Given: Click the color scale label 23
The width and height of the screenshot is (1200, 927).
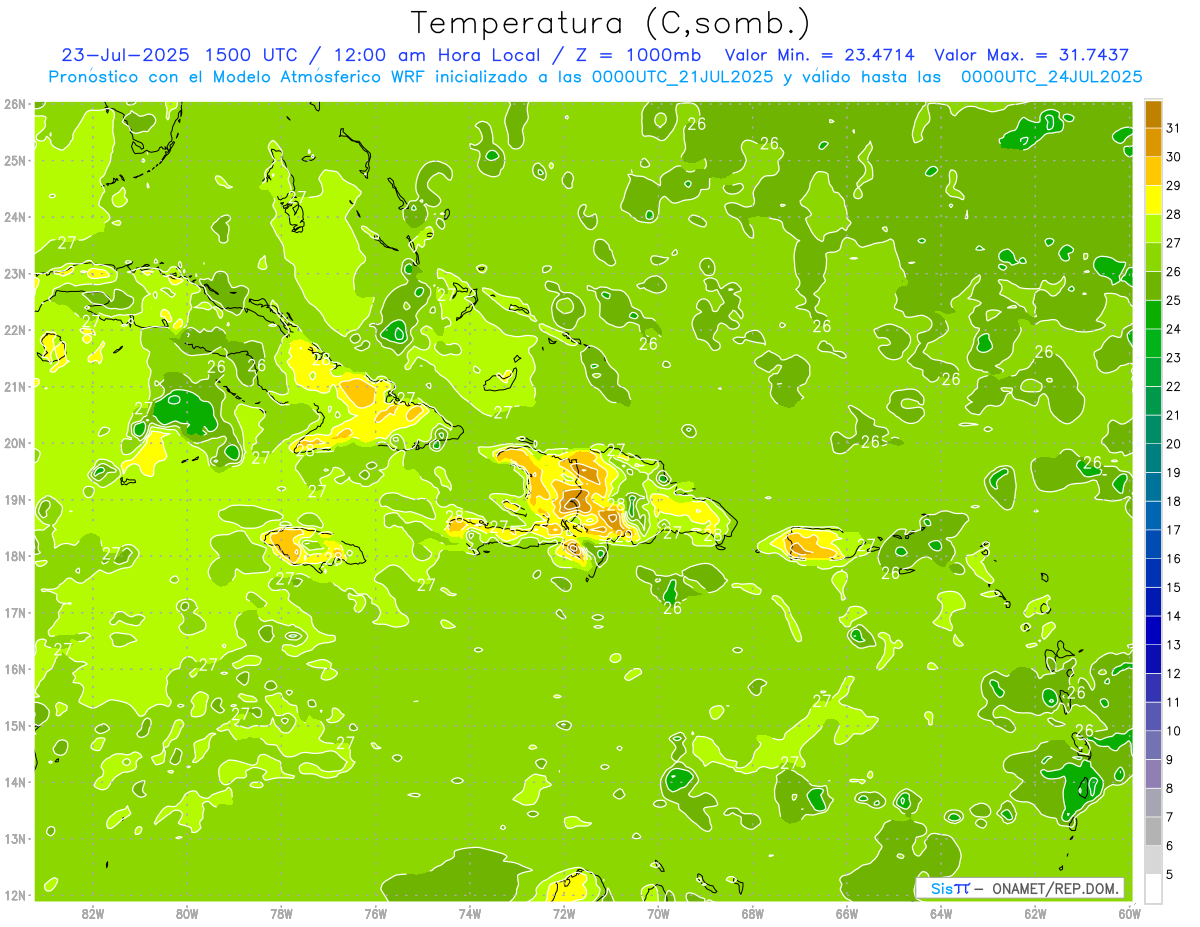Looking at the screenshot, I should tap(1174, 357).
